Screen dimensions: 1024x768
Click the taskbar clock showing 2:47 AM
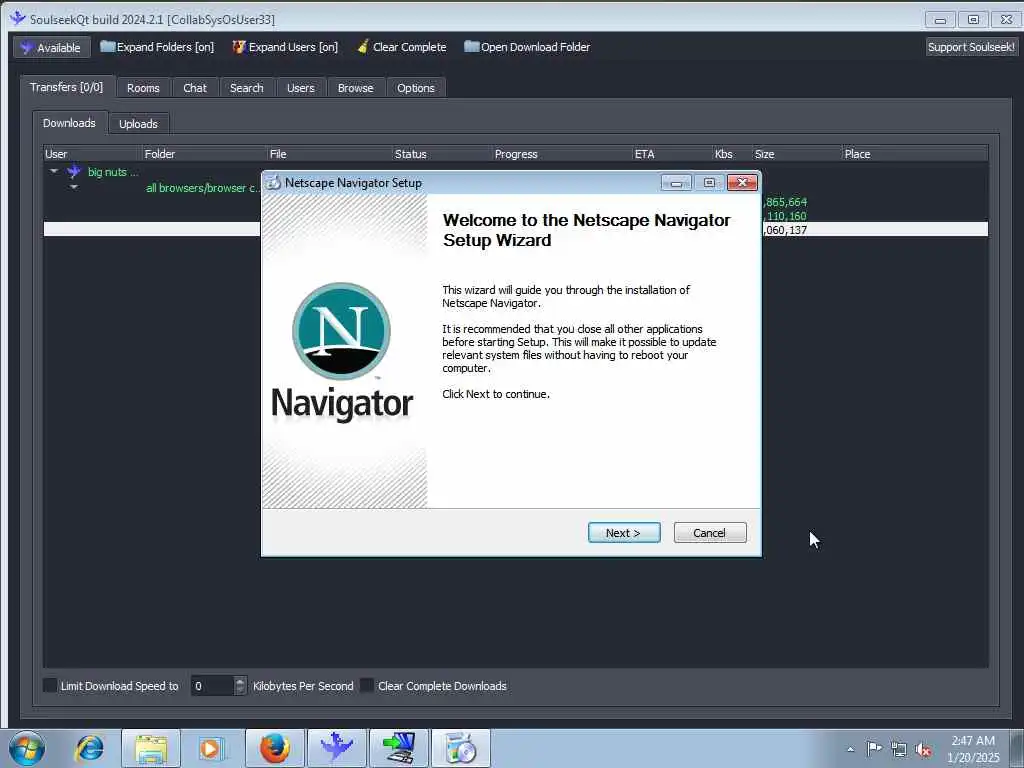[973, 748]
